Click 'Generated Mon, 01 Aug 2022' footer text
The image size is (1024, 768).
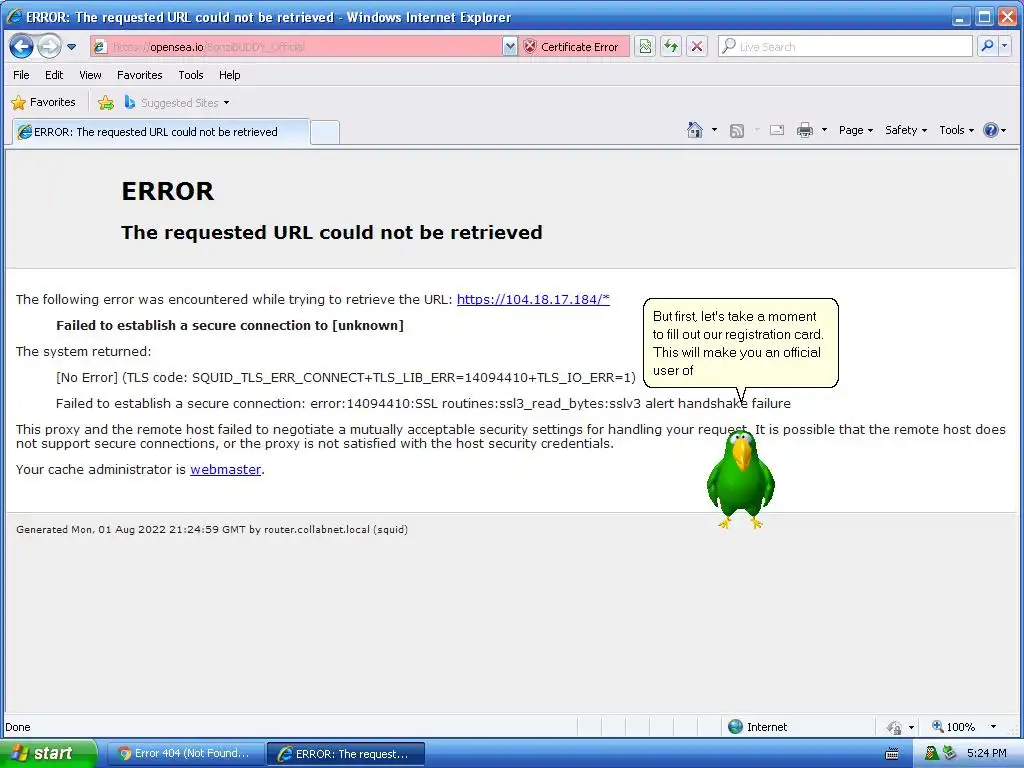click(x=212, y=530)
